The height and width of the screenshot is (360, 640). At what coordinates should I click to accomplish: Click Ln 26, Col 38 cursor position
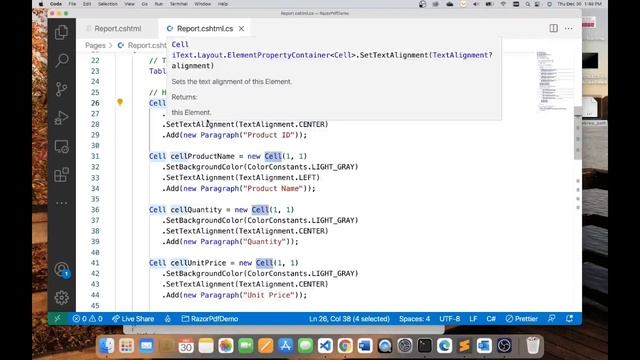349,319
